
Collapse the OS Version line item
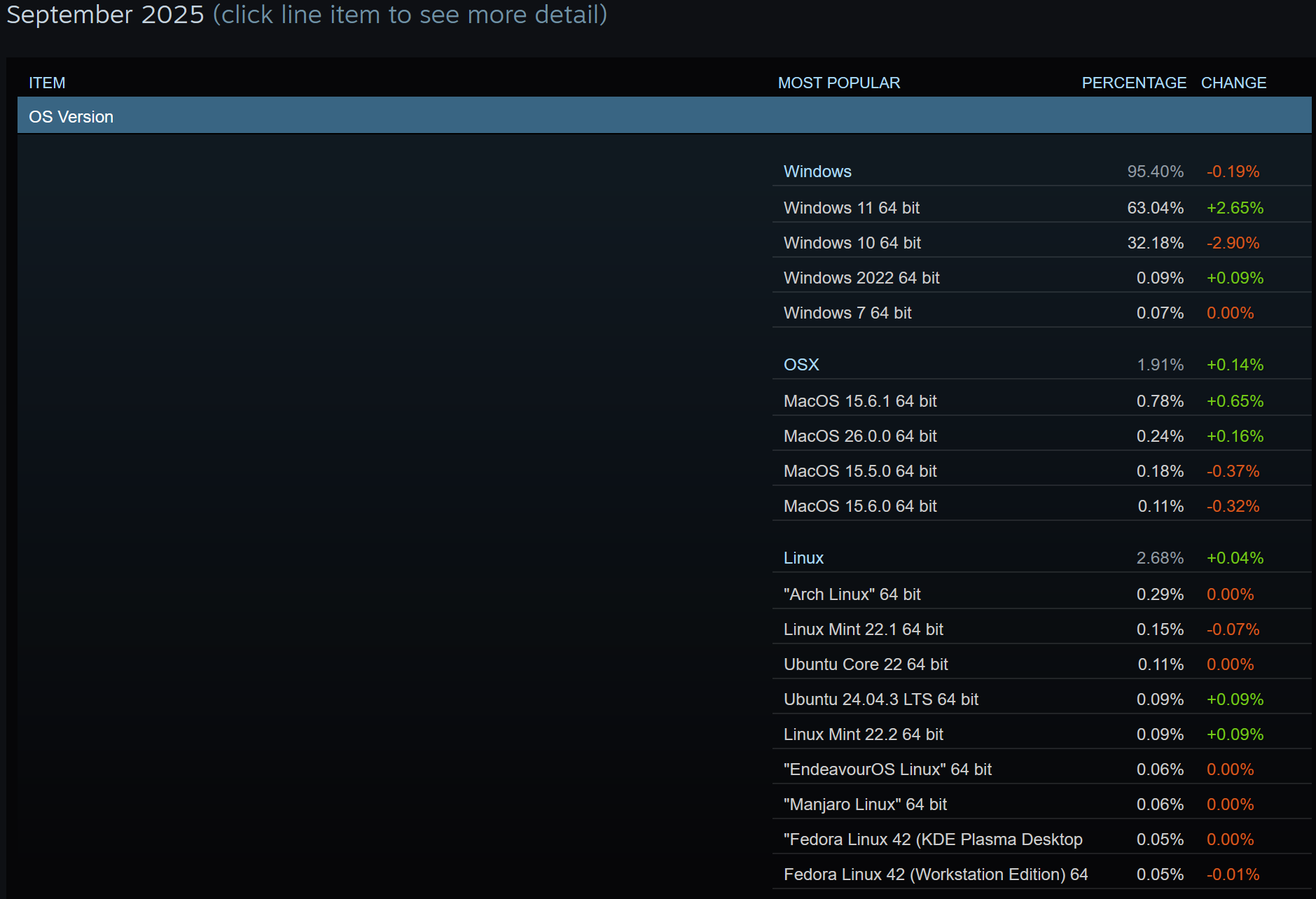point(664,116)
